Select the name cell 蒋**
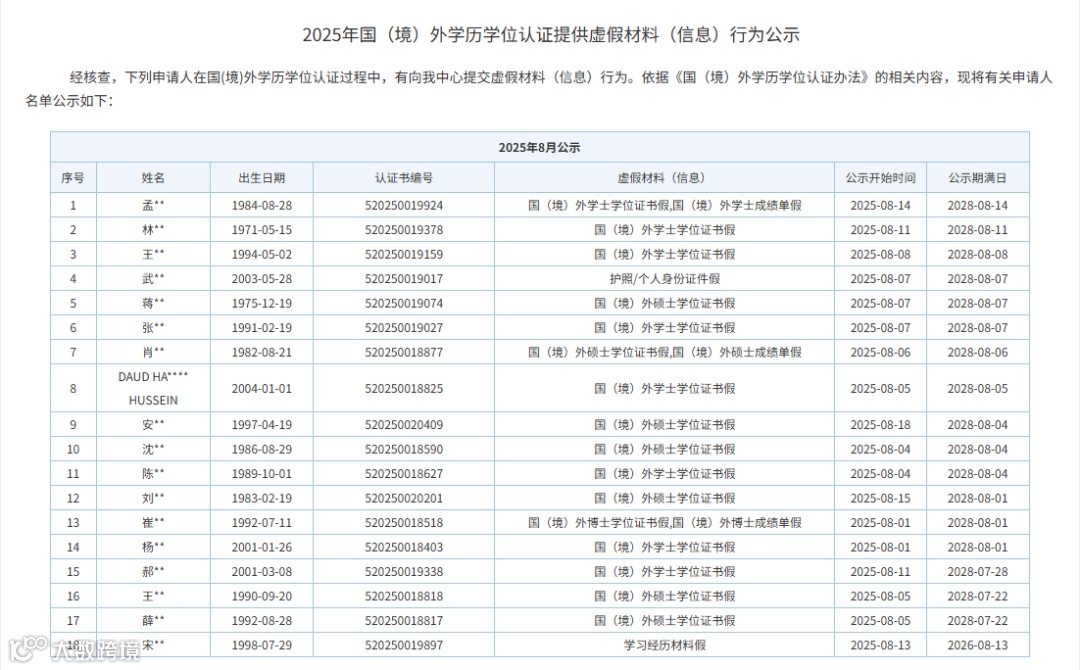Image resolution: width=1080 pixels, height=670 pixels. 153,303
